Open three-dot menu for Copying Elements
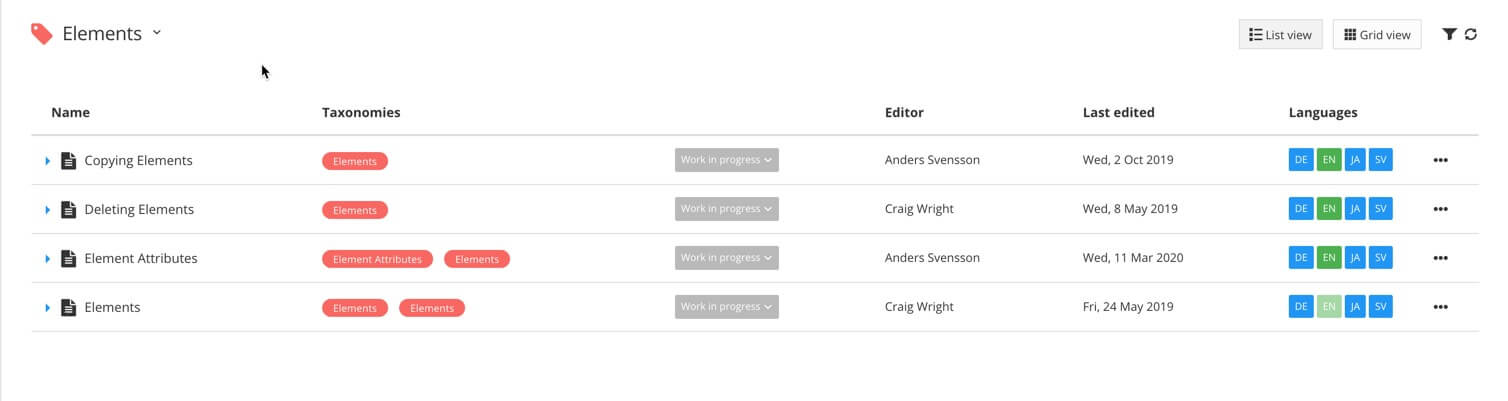 (x=1440, y=160)
